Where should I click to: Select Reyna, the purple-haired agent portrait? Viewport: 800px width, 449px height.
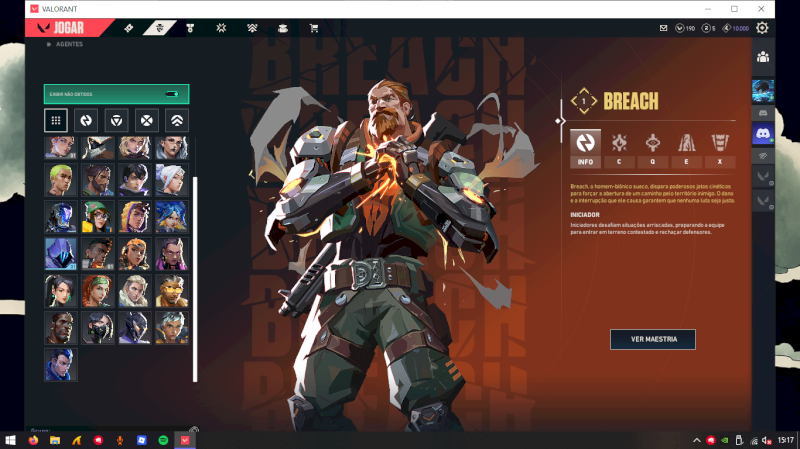pos(172,254)
